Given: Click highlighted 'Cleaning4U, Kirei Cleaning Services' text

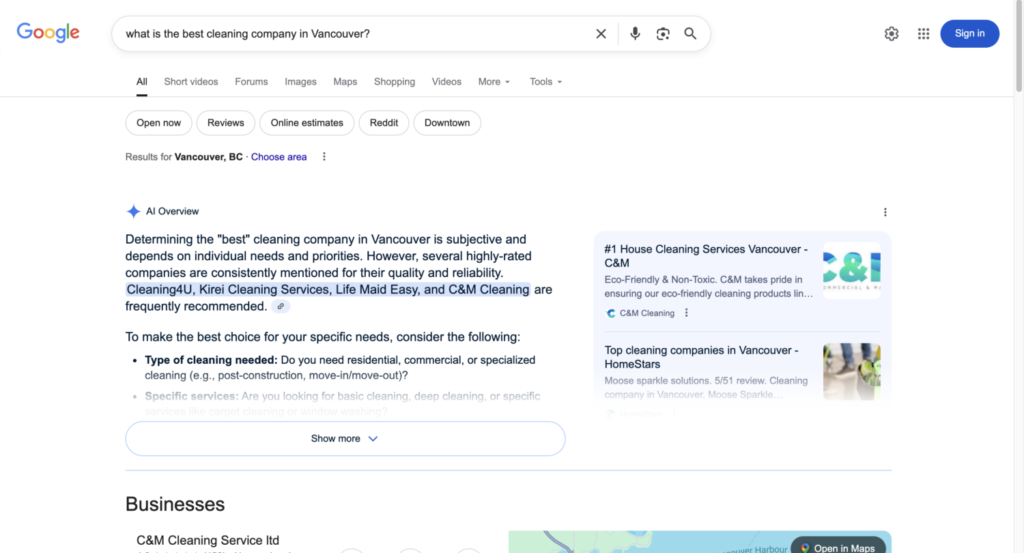Looking at the screenshot, I should coord(328,289).
